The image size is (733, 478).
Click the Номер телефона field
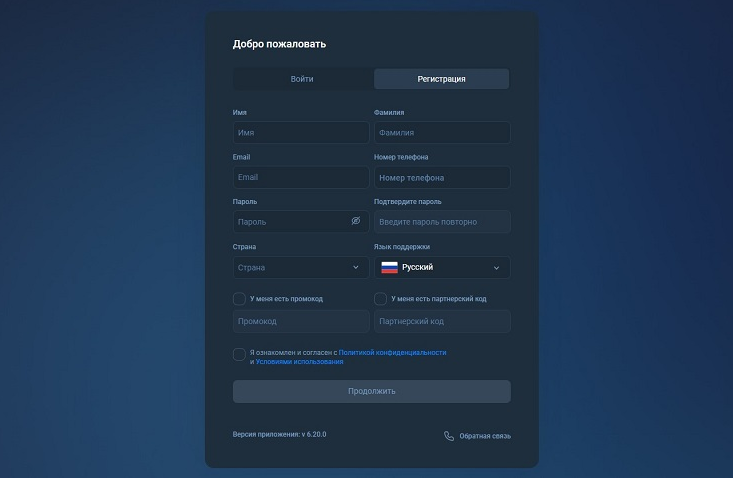[442, 177]
